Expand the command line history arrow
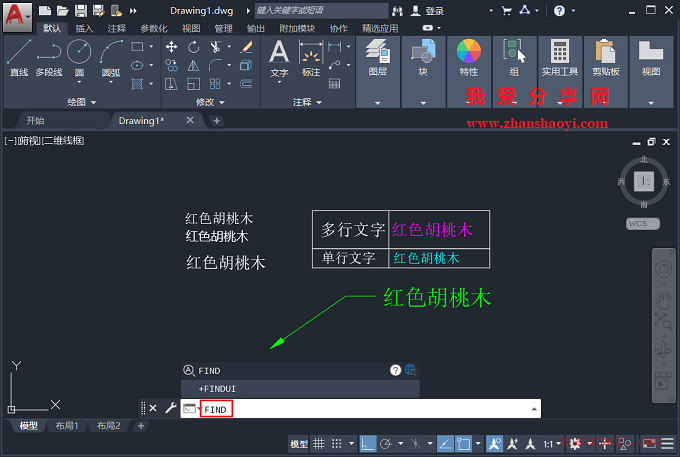The width and height of the screenshot is (680, 457). (x=534, y=409)
